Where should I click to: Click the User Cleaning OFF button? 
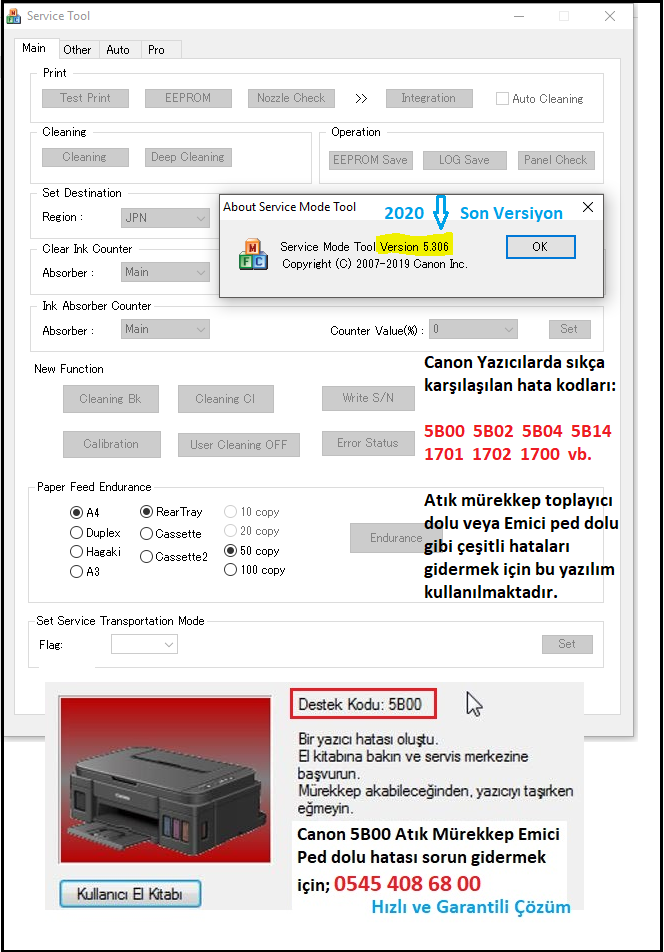[x=239, y=444]
